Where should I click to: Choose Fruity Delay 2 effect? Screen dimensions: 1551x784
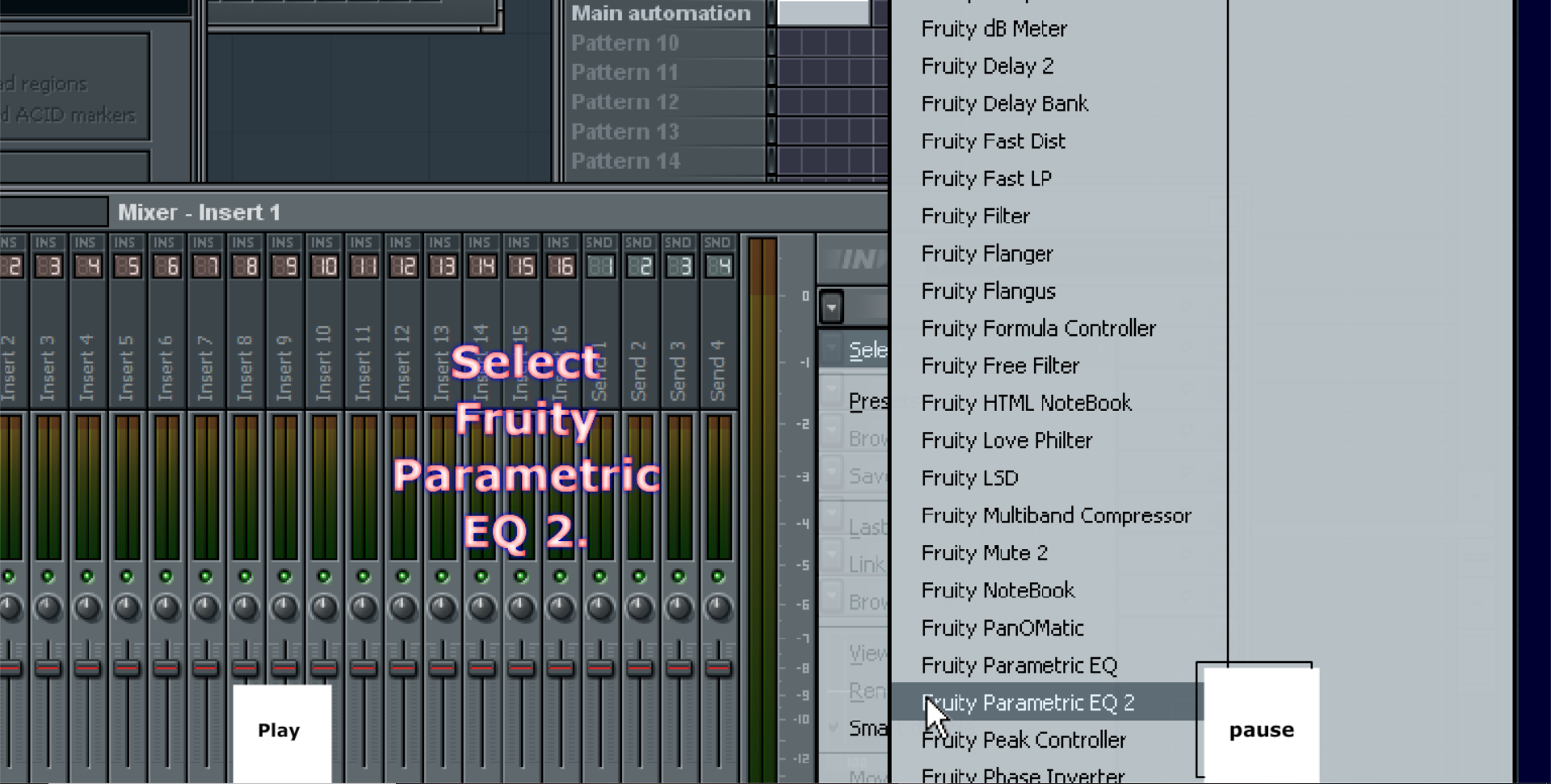click(x=987, y=66)
